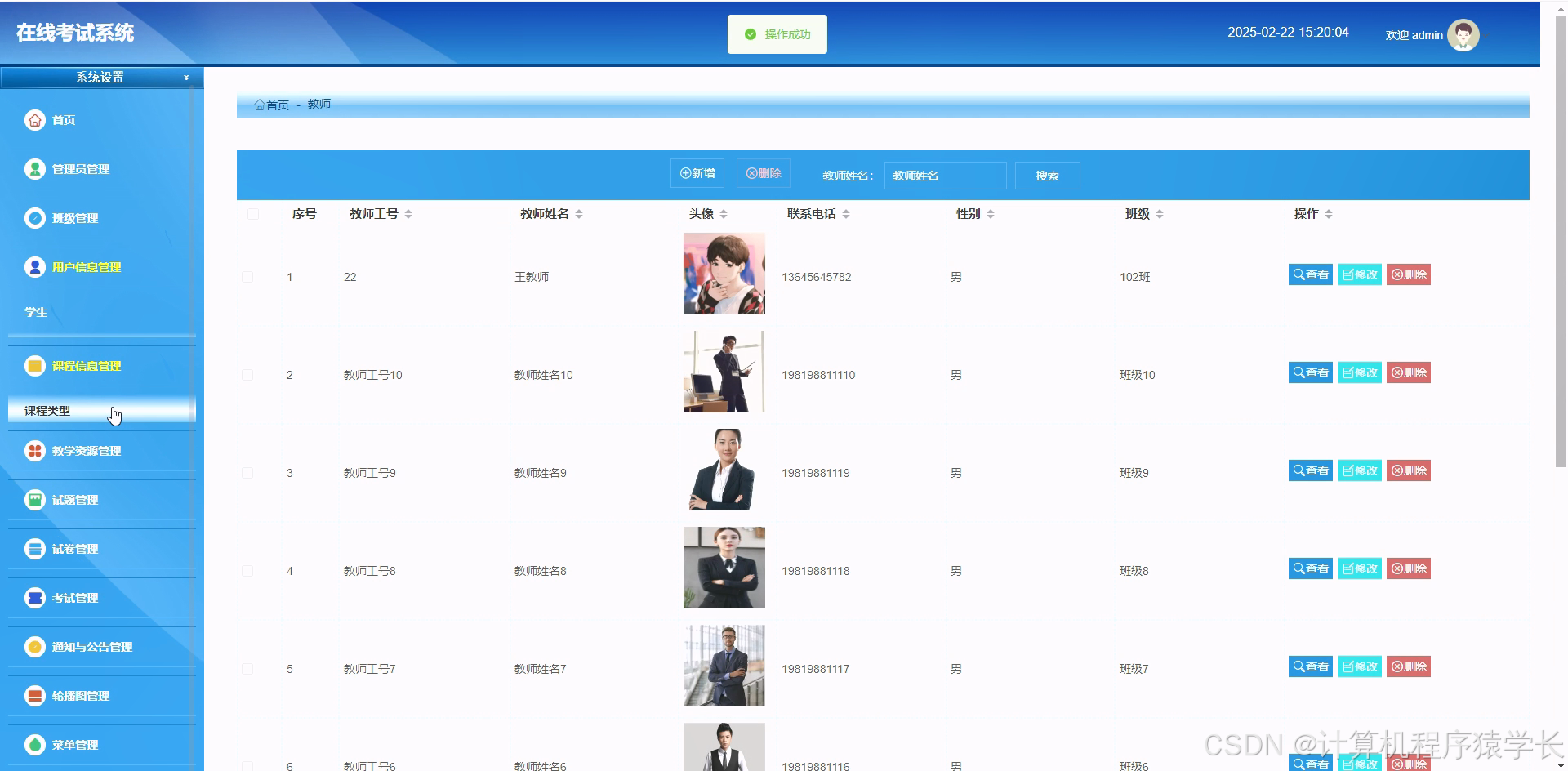1568x771 pixels.
Task: Tick the checkbox for row 教师工号7
Action: click(x=247, y=669)
